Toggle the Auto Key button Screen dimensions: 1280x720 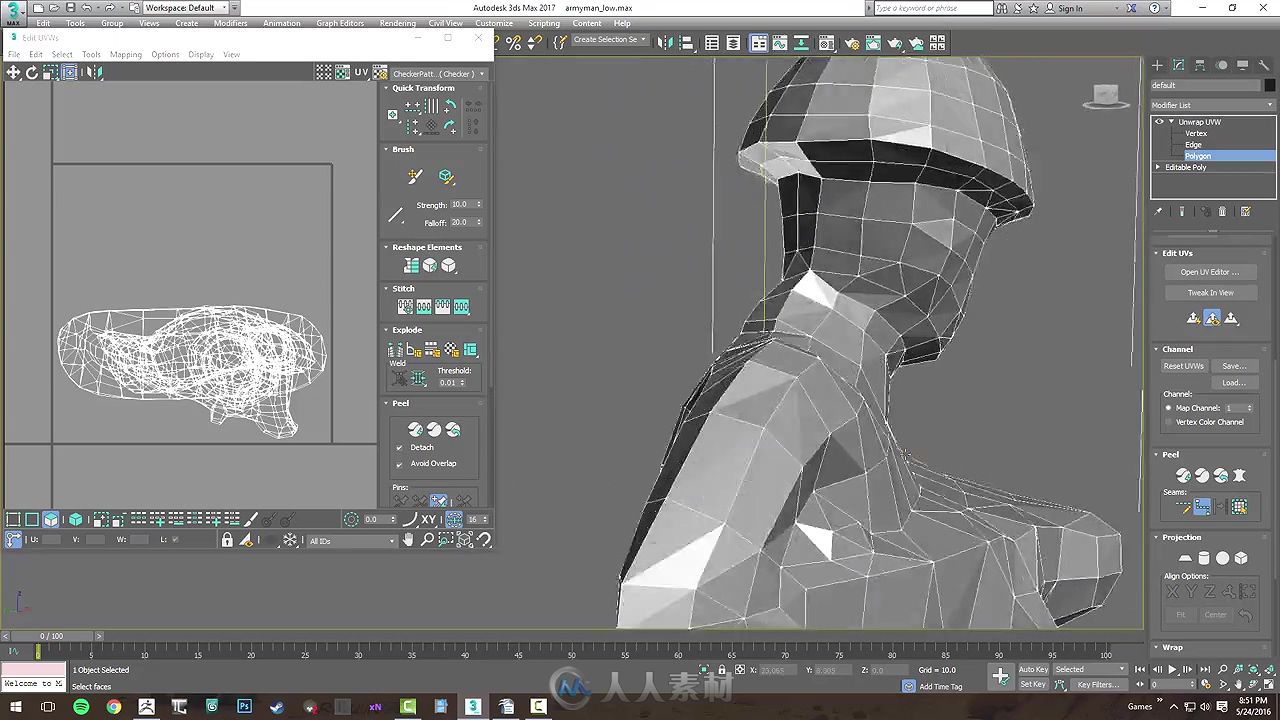(x=1033, y=669)
